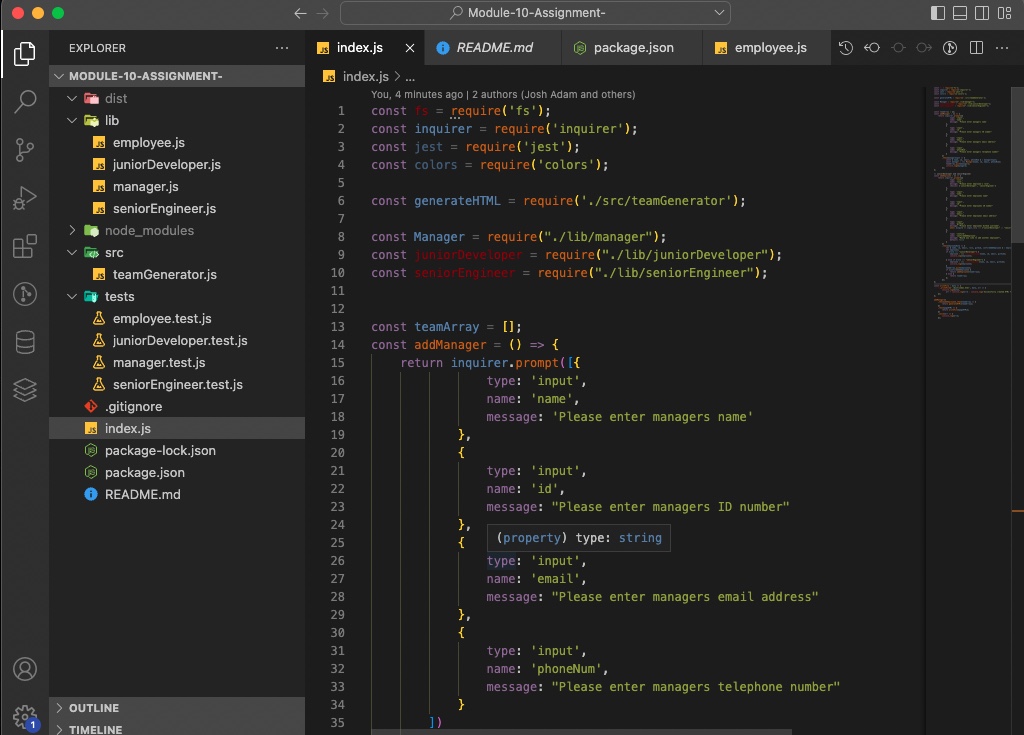The width and height of the screenshot is (1024, 735).
Task: Click the open next change icon
Action: pos(923,48)
